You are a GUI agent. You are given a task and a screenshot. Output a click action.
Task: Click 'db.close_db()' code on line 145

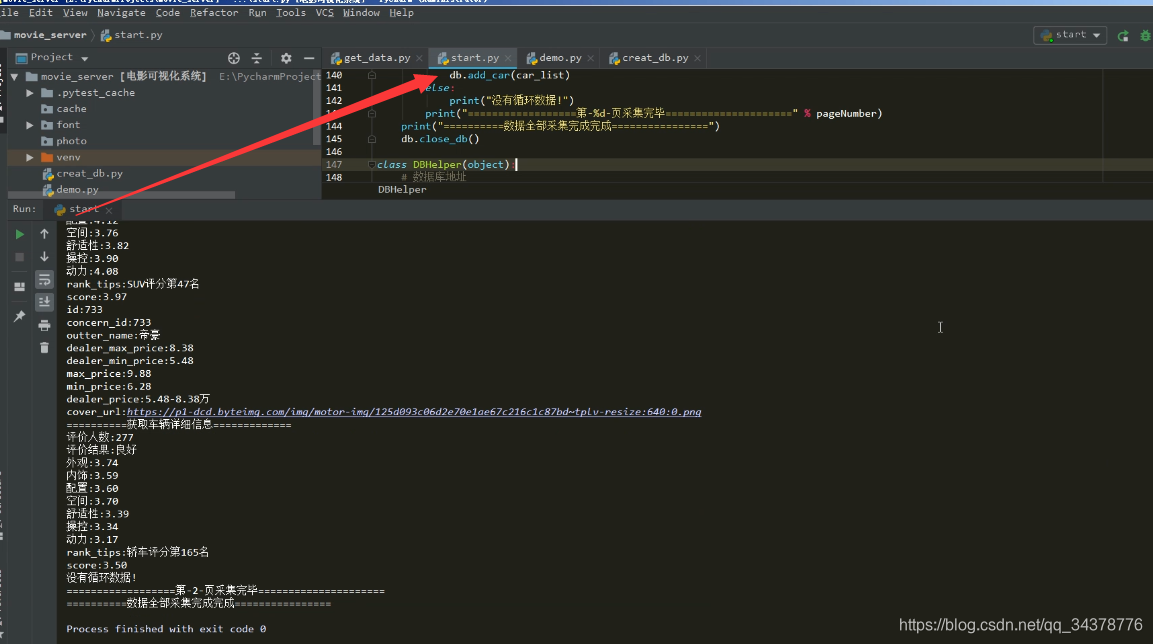coord(440,139)
